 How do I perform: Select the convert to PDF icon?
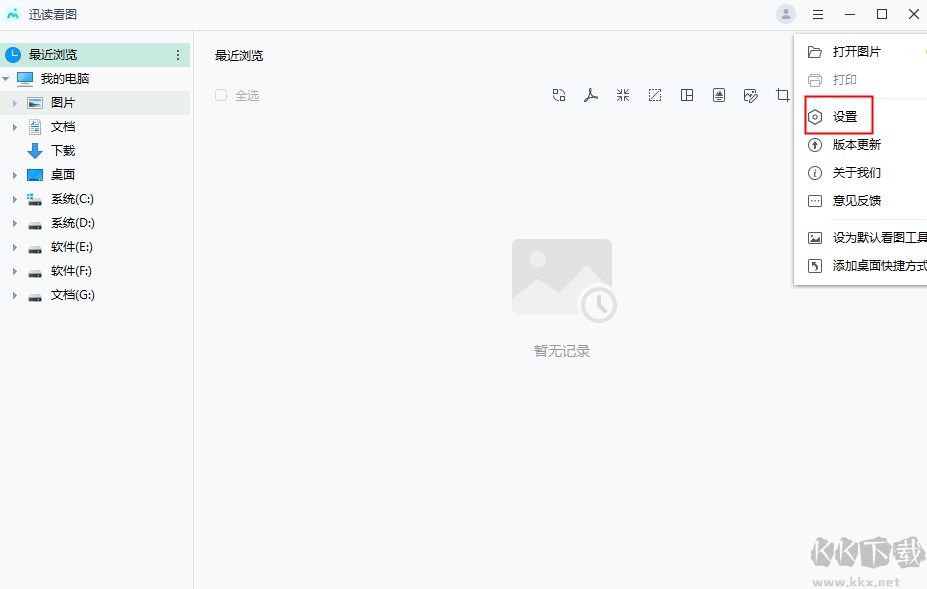(x=591, y=95)
